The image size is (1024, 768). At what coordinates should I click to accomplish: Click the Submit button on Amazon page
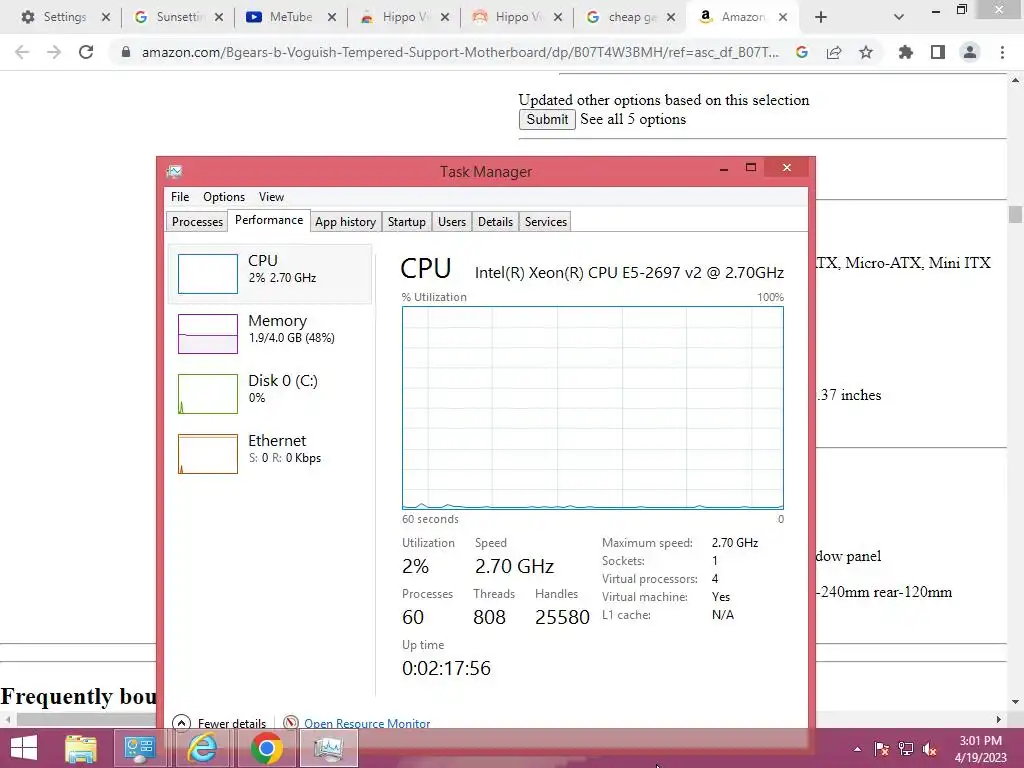pyautogui.click(x=547, y=120)
